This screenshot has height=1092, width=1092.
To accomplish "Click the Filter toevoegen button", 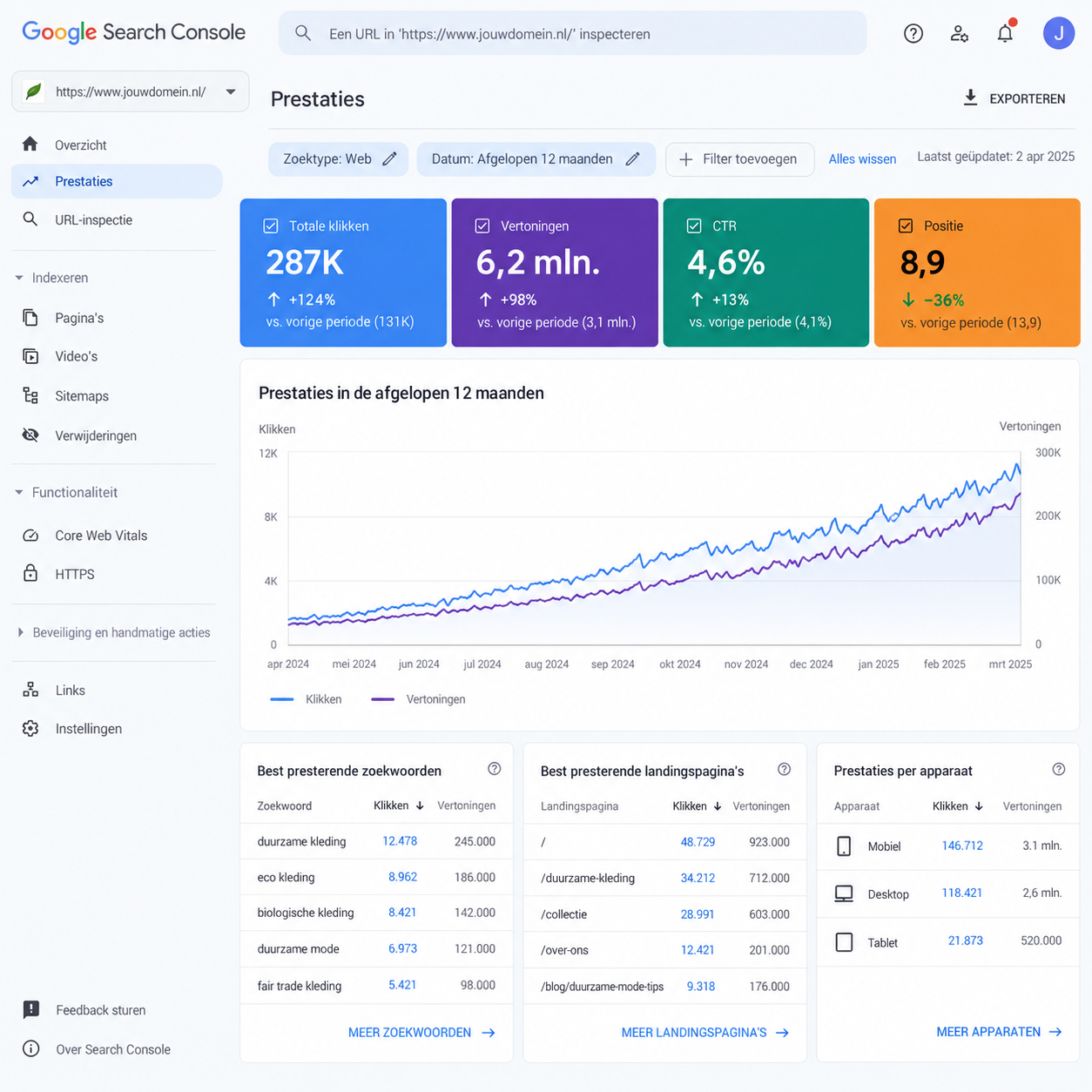I will point(739,159).
